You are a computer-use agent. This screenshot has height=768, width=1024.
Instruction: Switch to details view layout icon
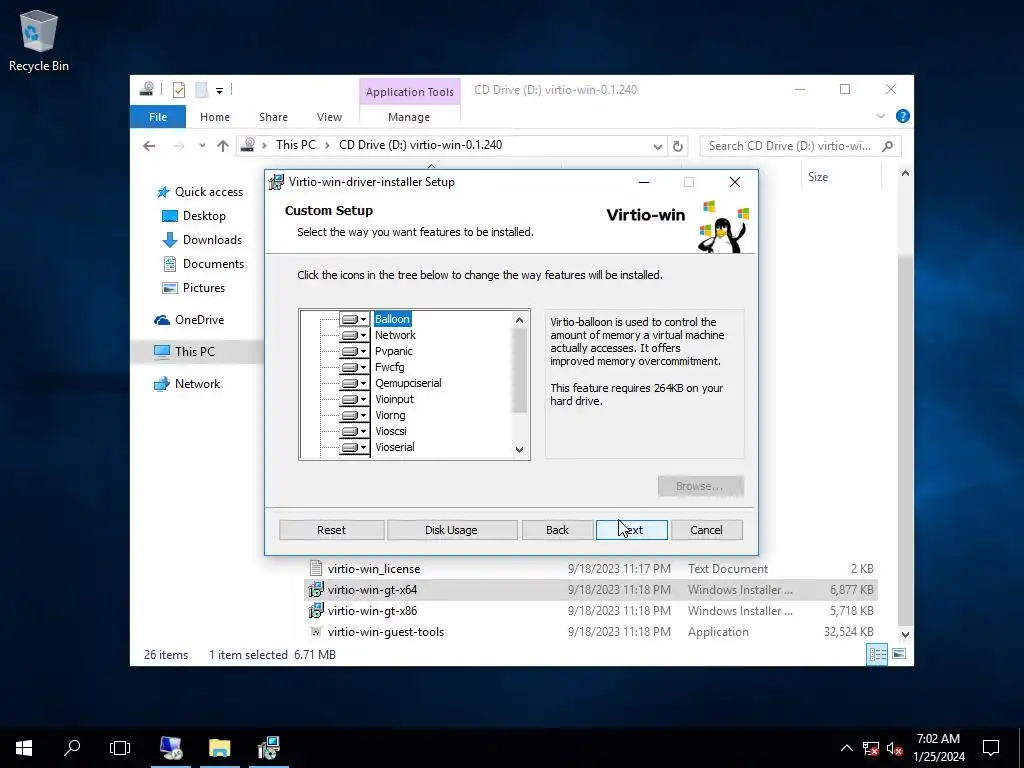coord(877,654)
